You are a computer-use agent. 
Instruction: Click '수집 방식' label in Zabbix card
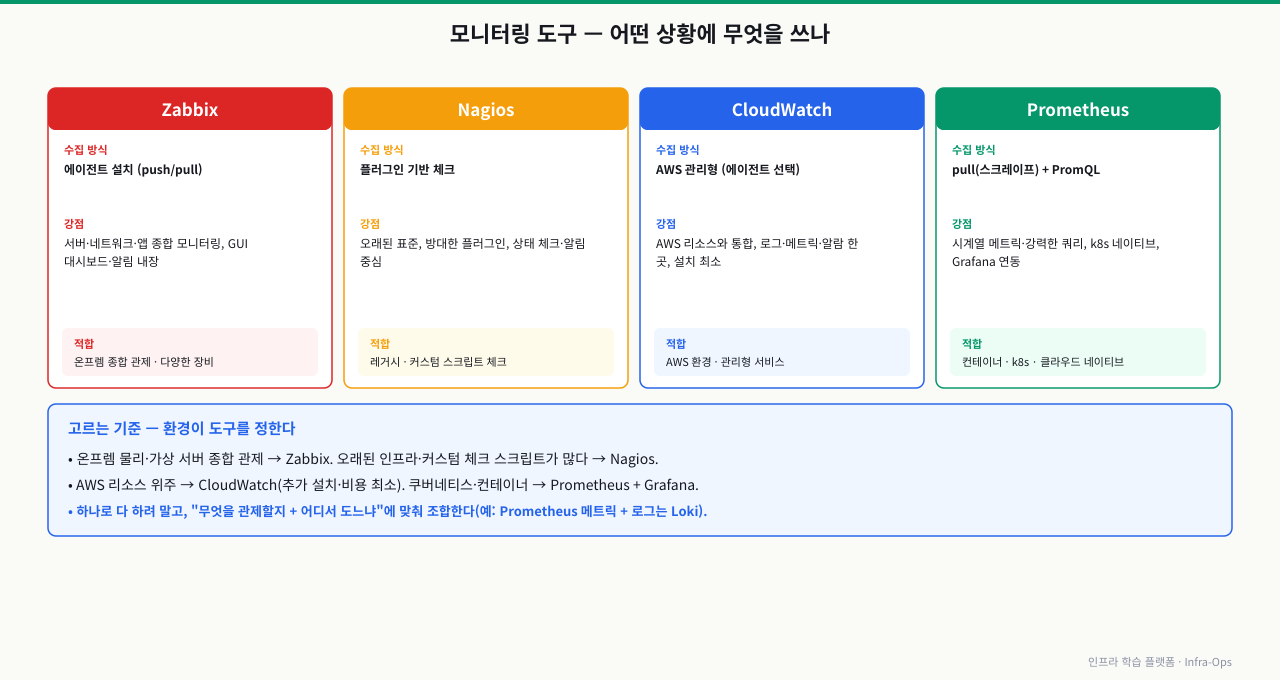(86, 150)
